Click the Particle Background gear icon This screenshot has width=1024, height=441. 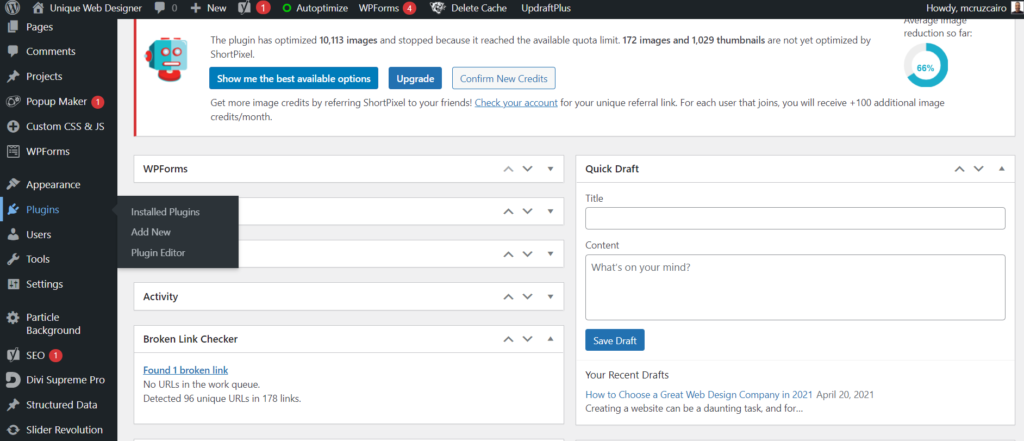(12, 318)
